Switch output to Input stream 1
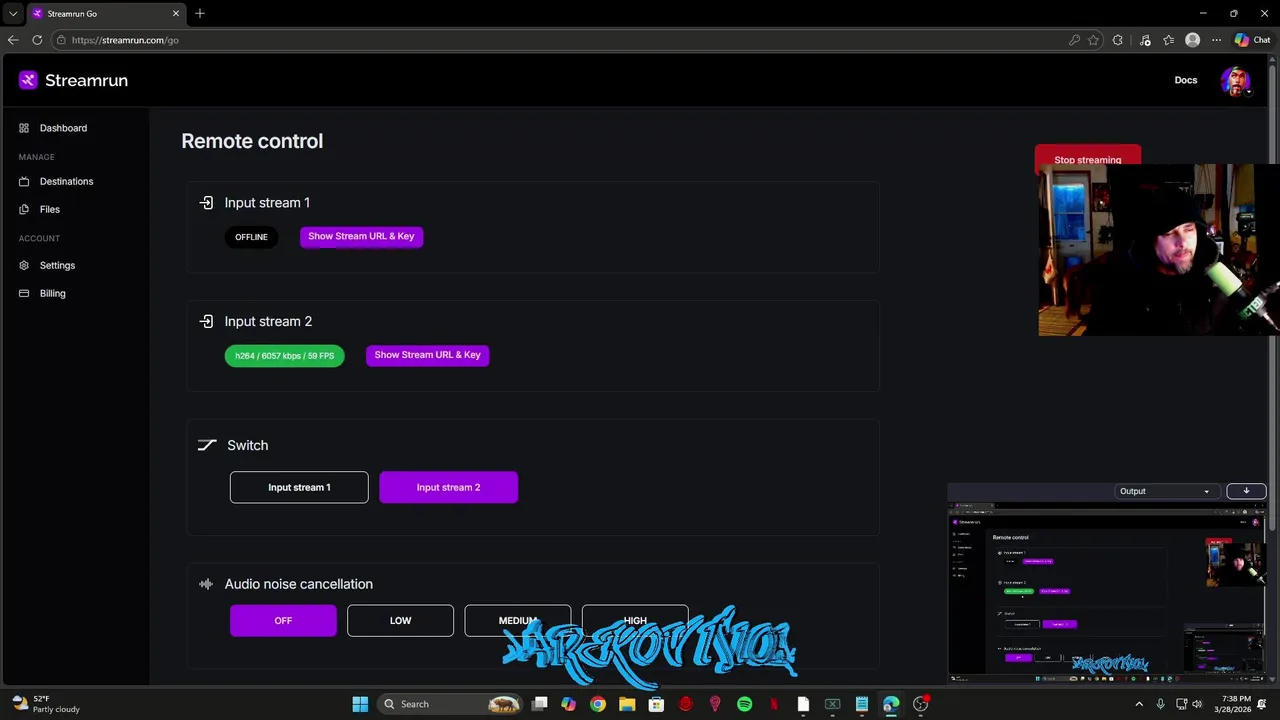 coord(299,487)
